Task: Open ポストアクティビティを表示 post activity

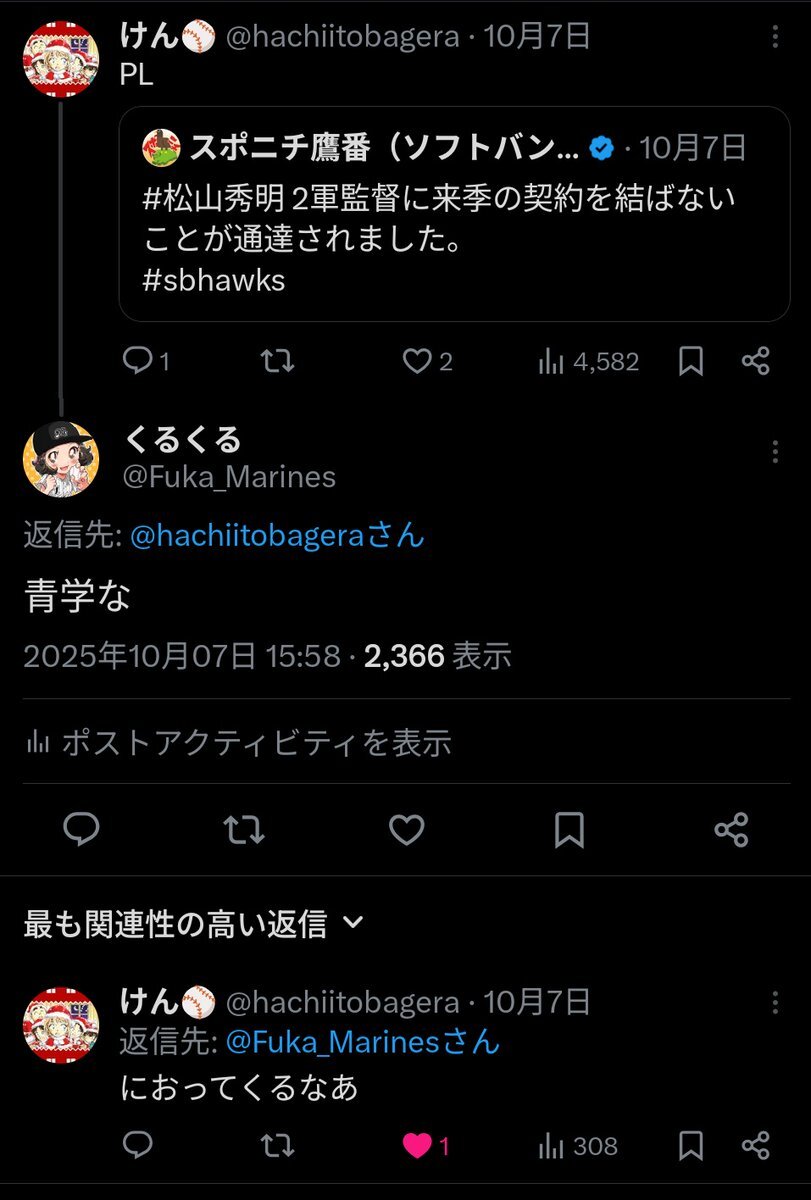Action: 238,743
